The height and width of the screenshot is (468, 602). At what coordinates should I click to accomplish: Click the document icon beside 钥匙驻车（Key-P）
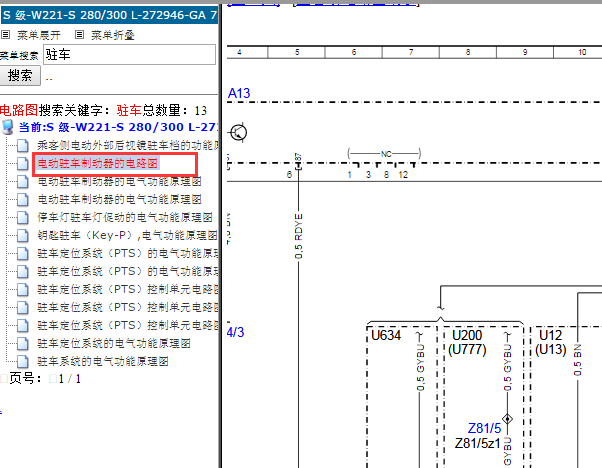coord(23,235)
